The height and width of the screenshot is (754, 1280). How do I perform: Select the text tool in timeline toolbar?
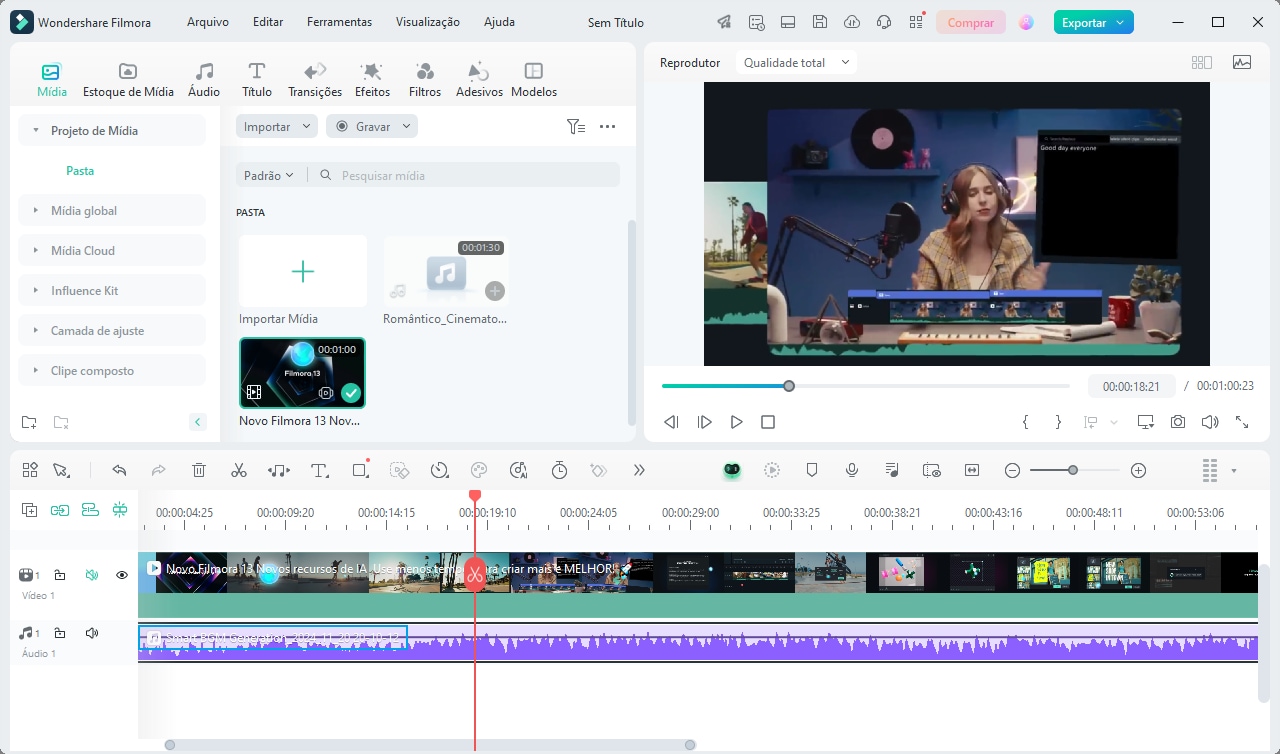pyautogui.click(x=320, y=470)
